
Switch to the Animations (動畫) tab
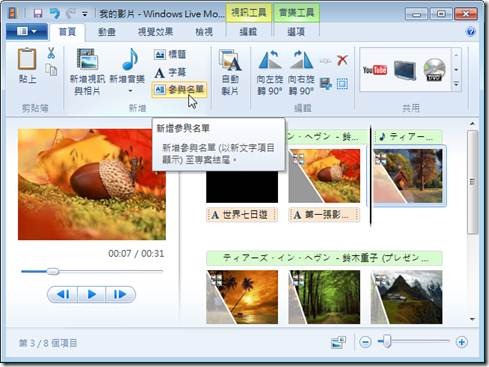click(107, 32)
